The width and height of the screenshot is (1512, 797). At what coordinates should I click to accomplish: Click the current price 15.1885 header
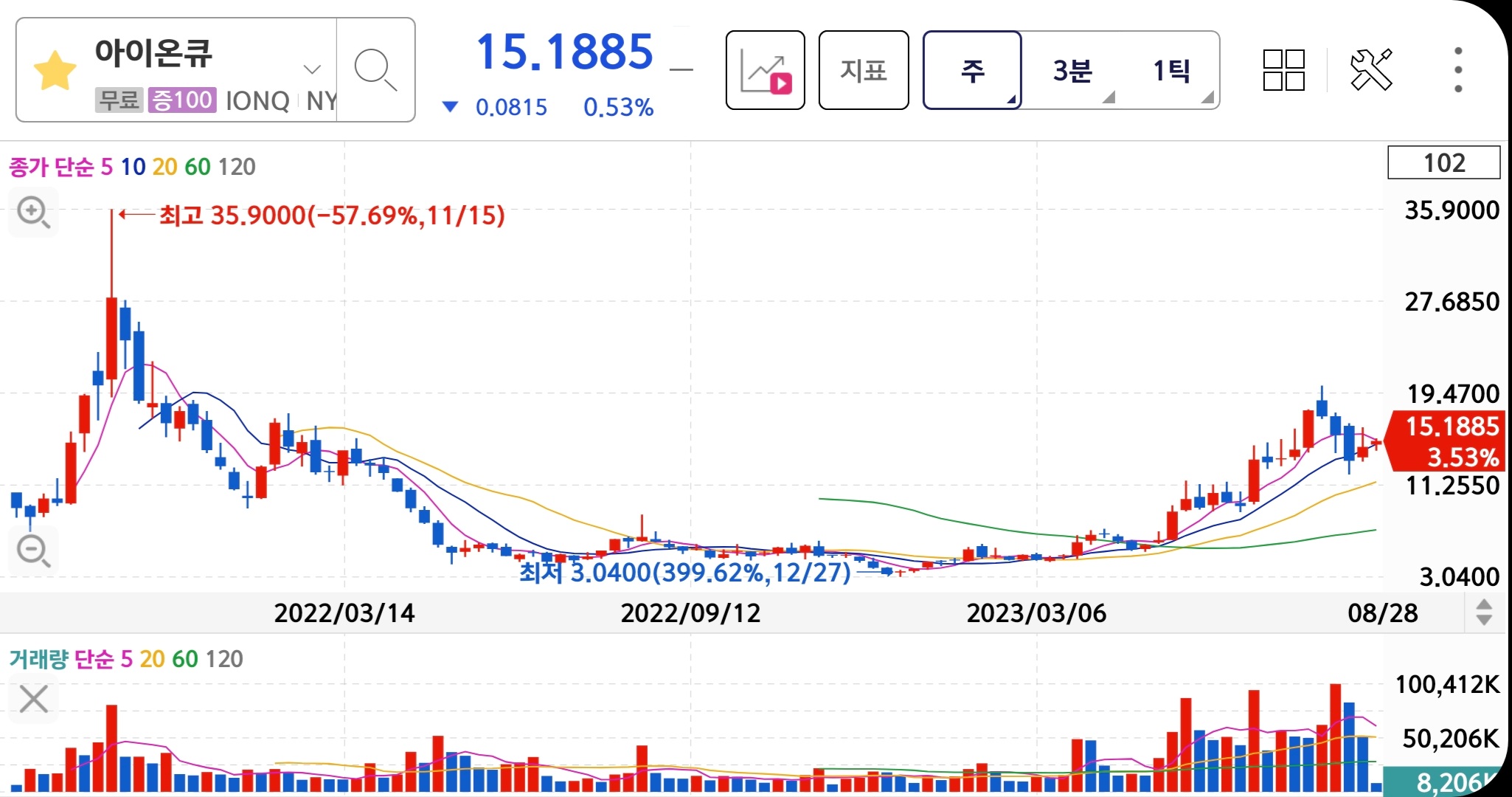click(564, 52)
